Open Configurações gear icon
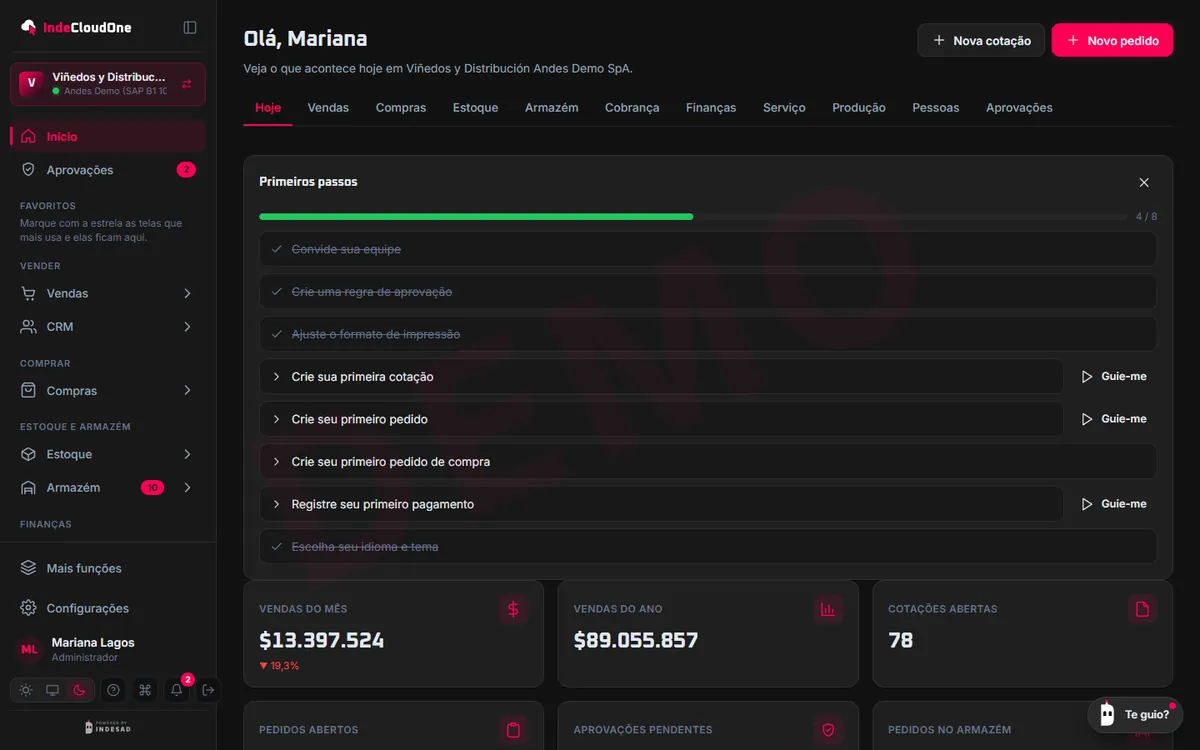Screen dimensions: 1200x750 click(28, 608)
